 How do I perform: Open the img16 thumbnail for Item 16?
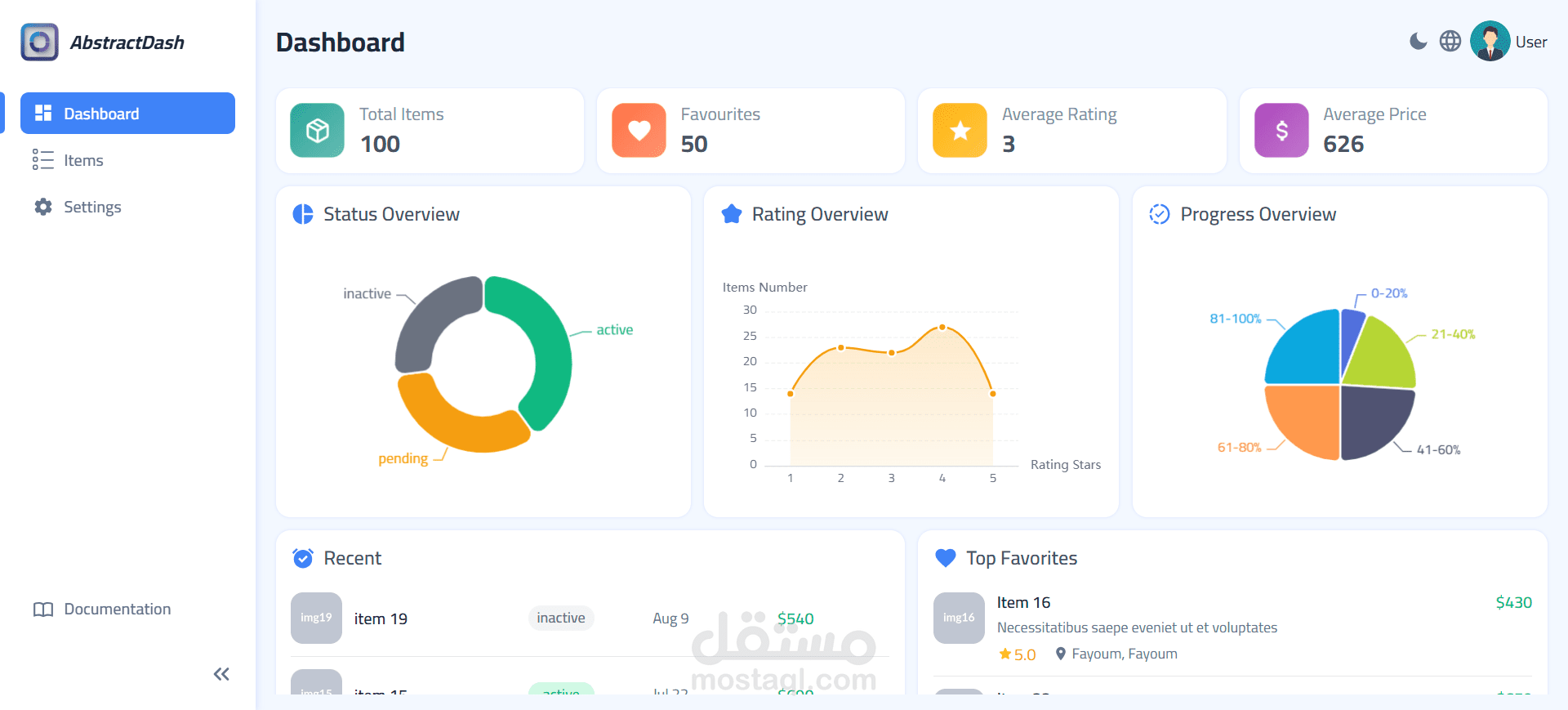(959, 618)
